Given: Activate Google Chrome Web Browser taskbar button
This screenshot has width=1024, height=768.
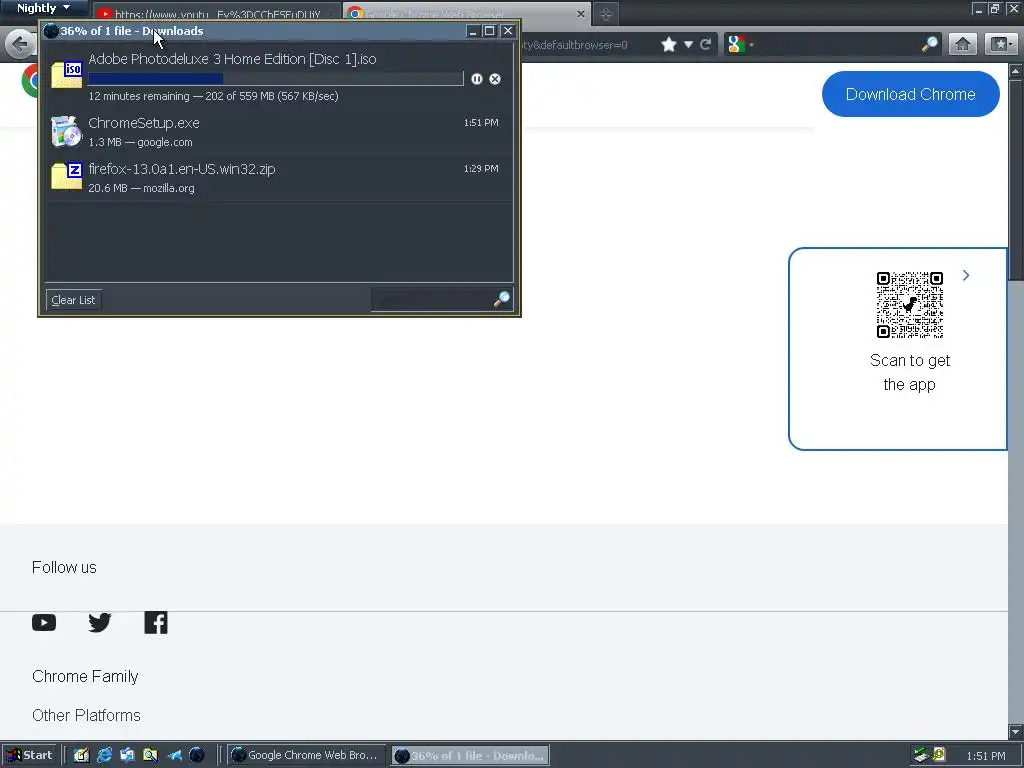Looking at the screenshot, I should click(306, 756).
